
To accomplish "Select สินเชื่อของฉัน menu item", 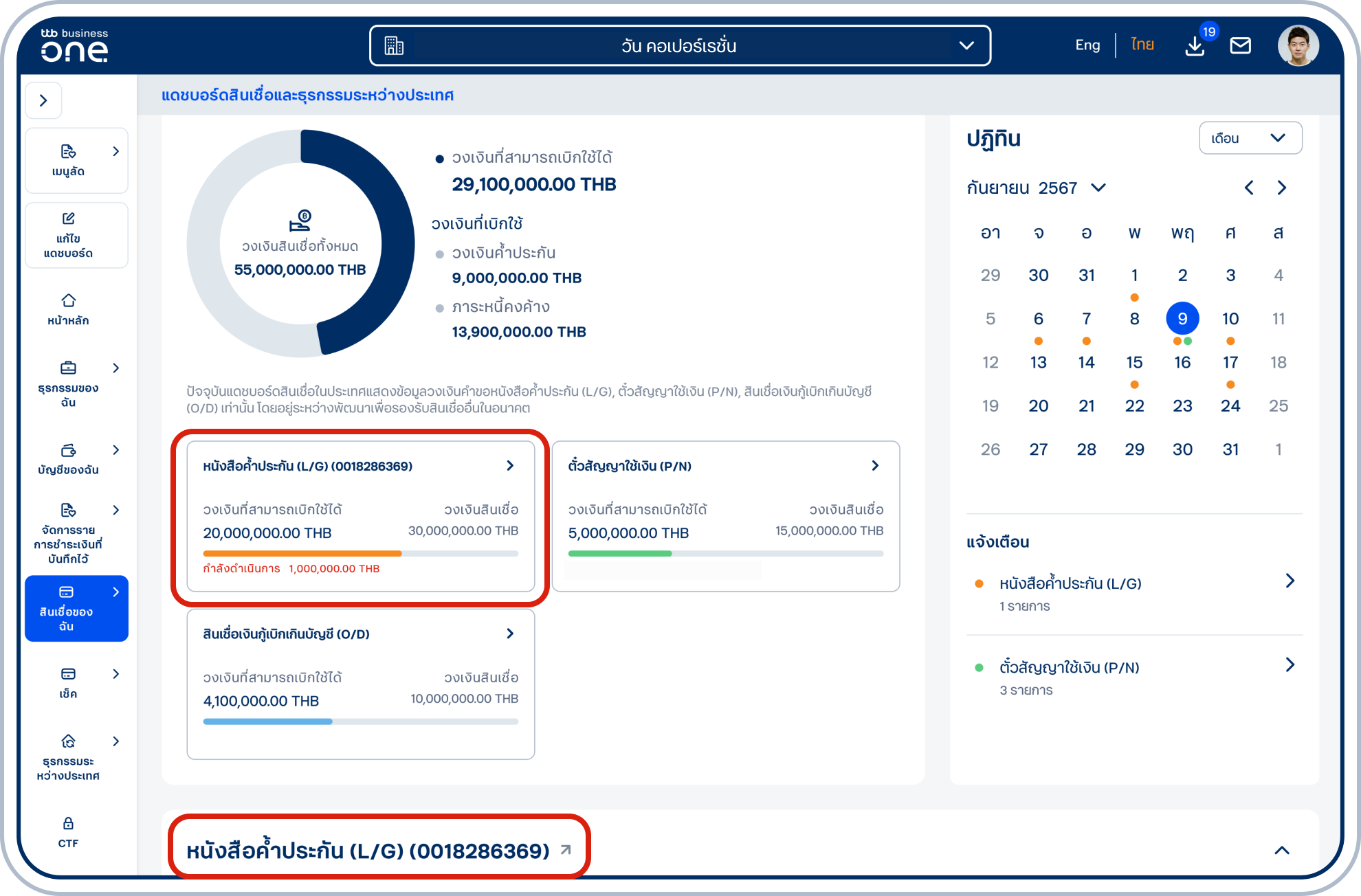I will point(76,608).
